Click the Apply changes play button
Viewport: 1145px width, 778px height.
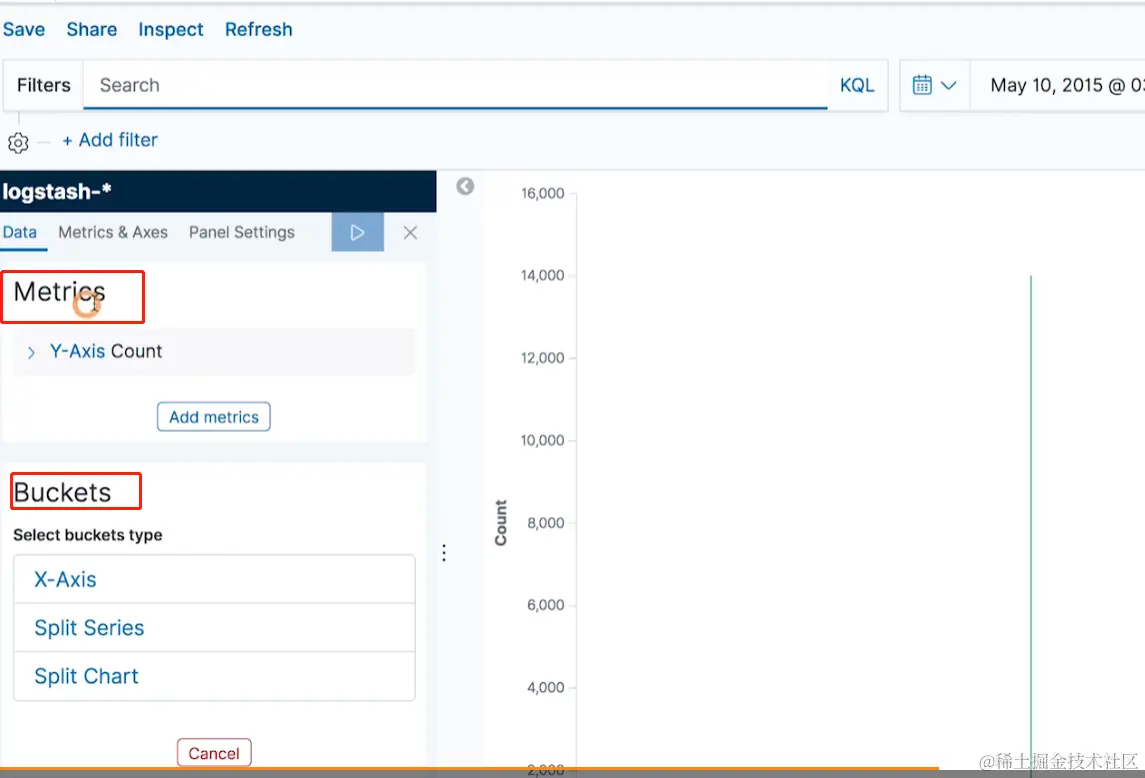coord(357,232)
